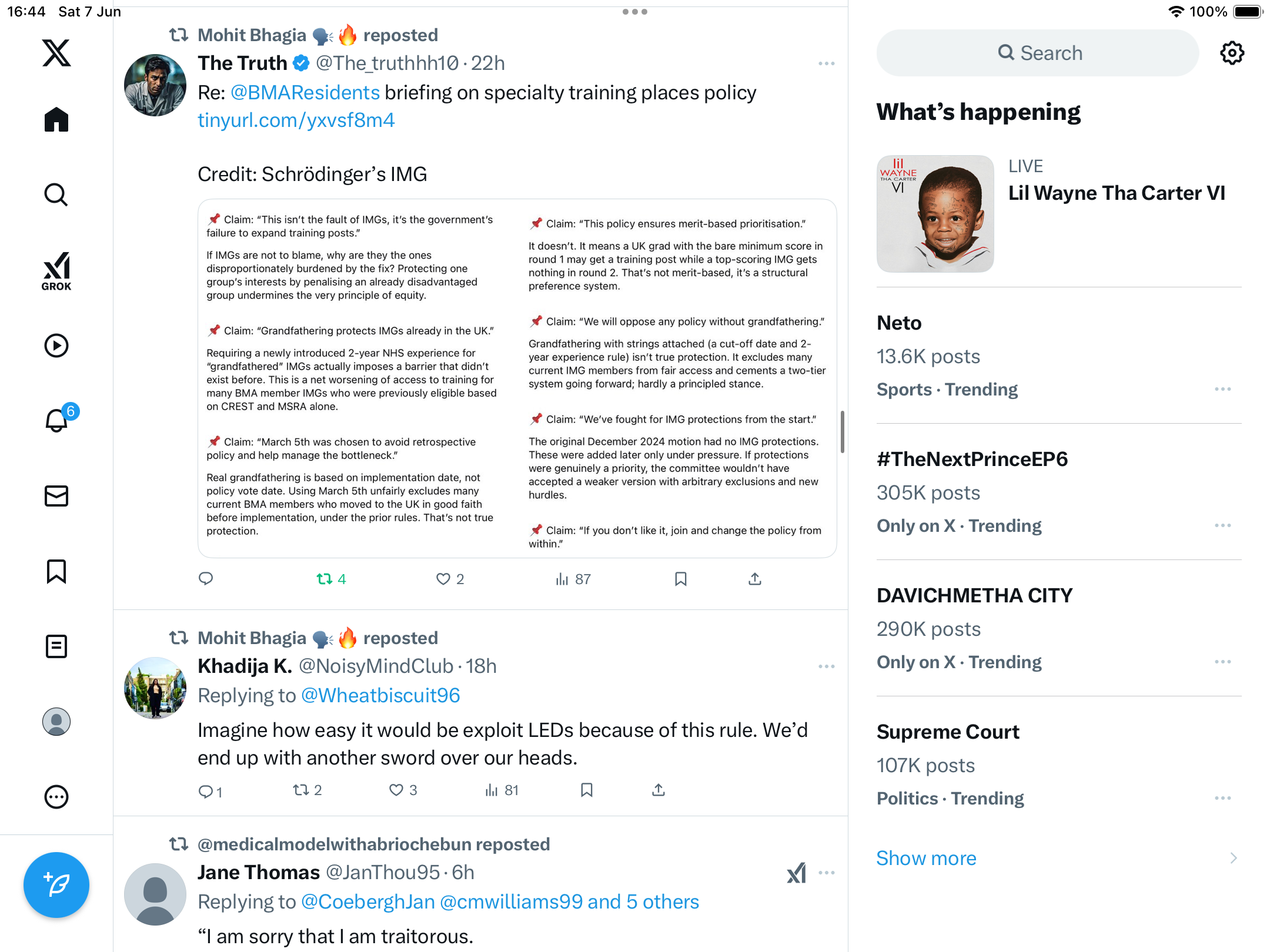The height and width of the screenshot is (952, 1270).
Task: Focus the Search input field
Action: pos(1038,53)
